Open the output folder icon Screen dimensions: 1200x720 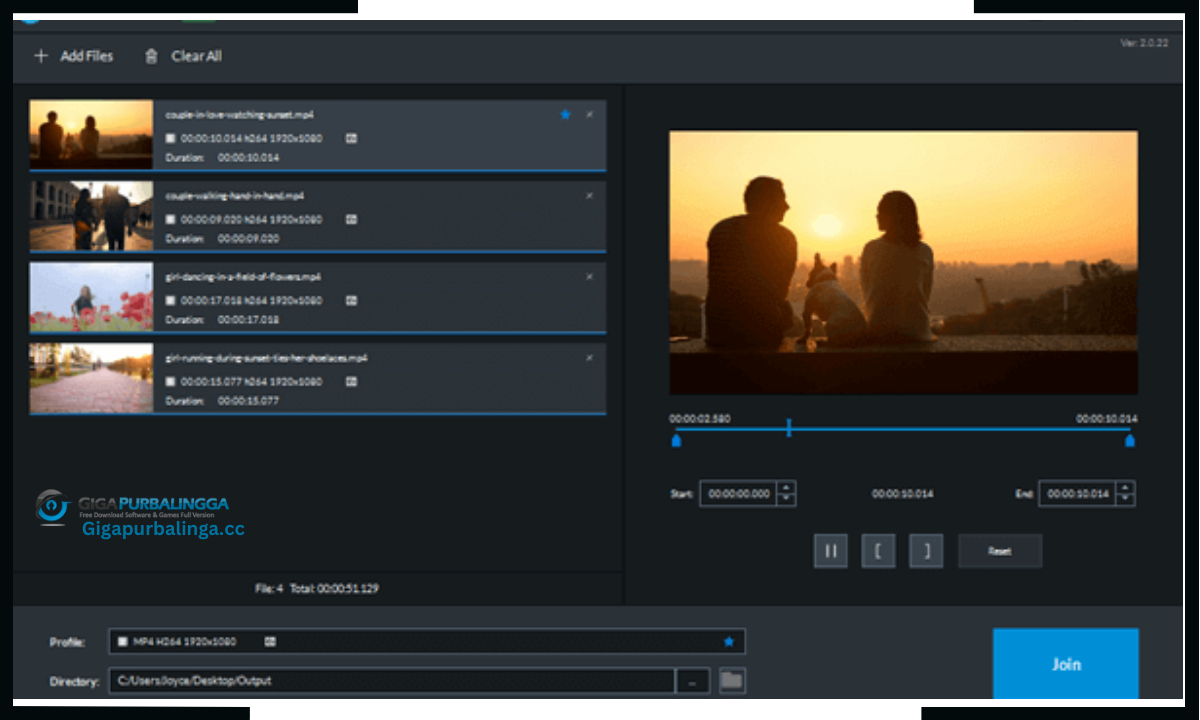coord(732,681)
